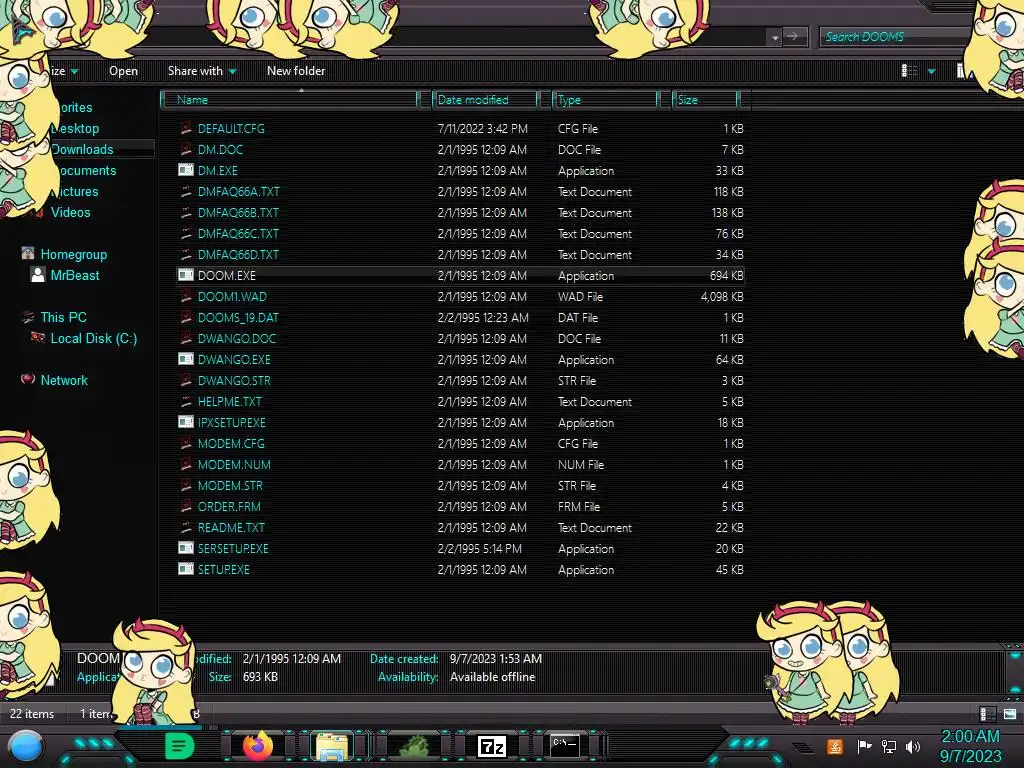Select the DMFAQ66B.TXT file
This screenshot has height=768, width=1024.
click(x=238, y=212)
